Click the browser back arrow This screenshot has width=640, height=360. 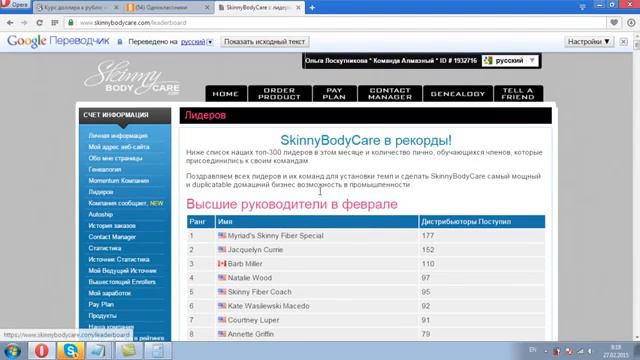coord(10,23)
